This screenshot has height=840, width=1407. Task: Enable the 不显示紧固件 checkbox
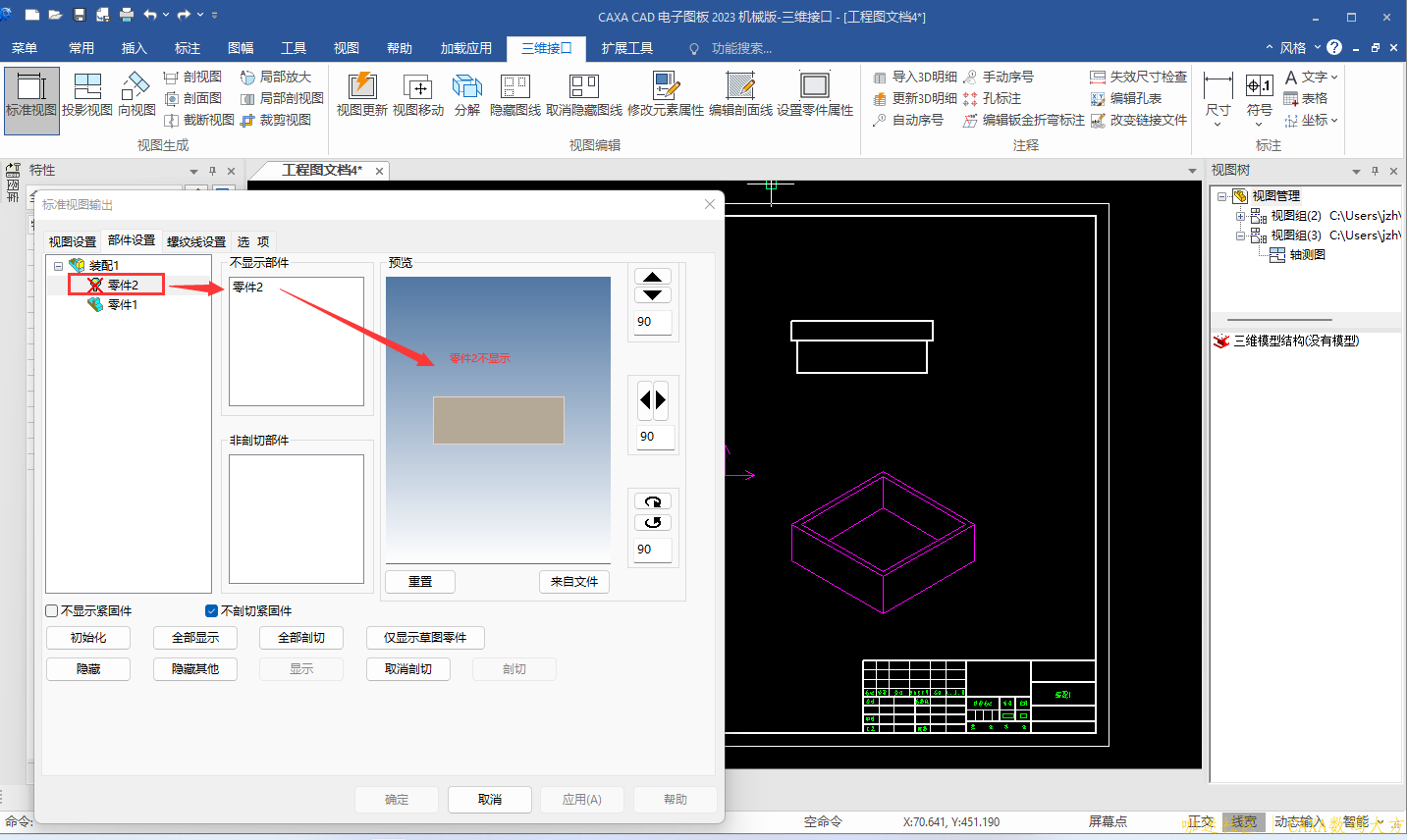tap(52, 611)
